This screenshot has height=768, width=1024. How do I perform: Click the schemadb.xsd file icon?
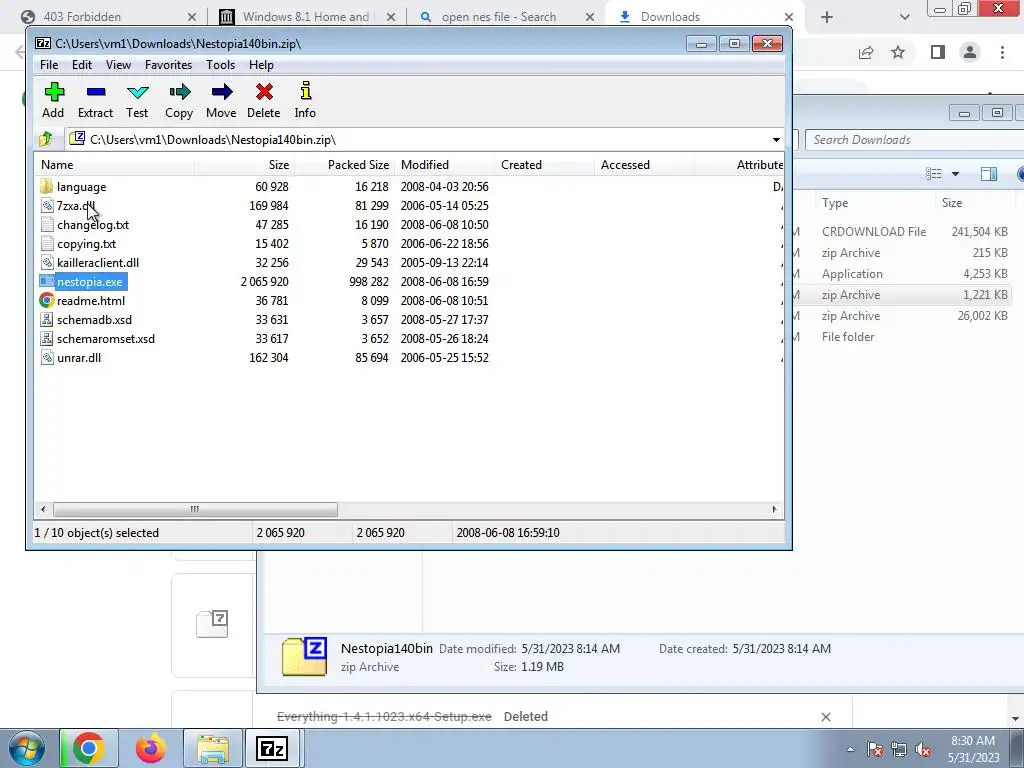(46, 319)
